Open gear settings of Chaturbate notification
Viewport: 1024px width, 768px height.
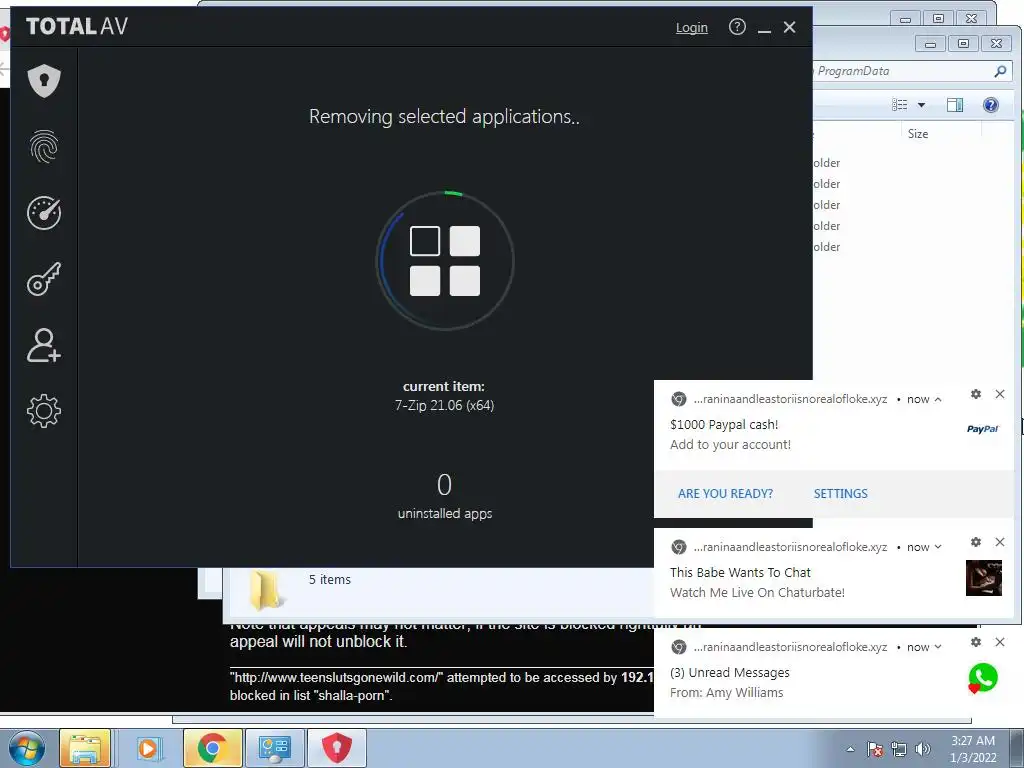tap(976, 542)
